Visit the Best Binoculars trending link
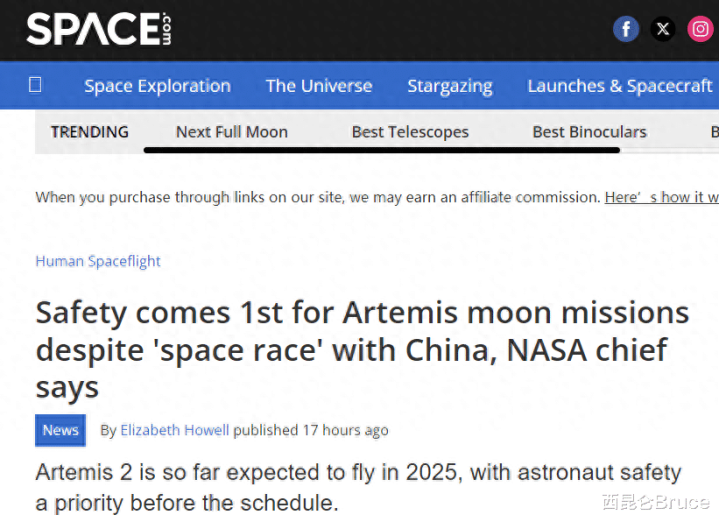 589,132
